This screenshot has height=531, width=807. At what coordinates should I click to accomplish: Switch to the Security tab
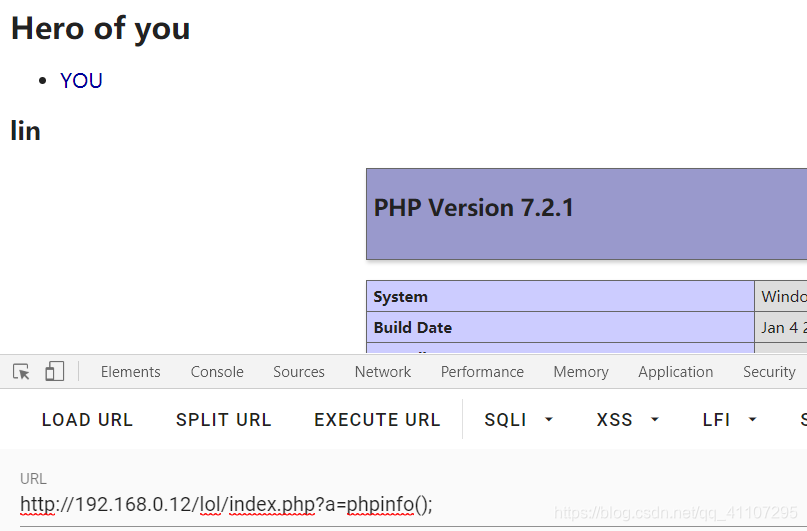coord(769,371)
